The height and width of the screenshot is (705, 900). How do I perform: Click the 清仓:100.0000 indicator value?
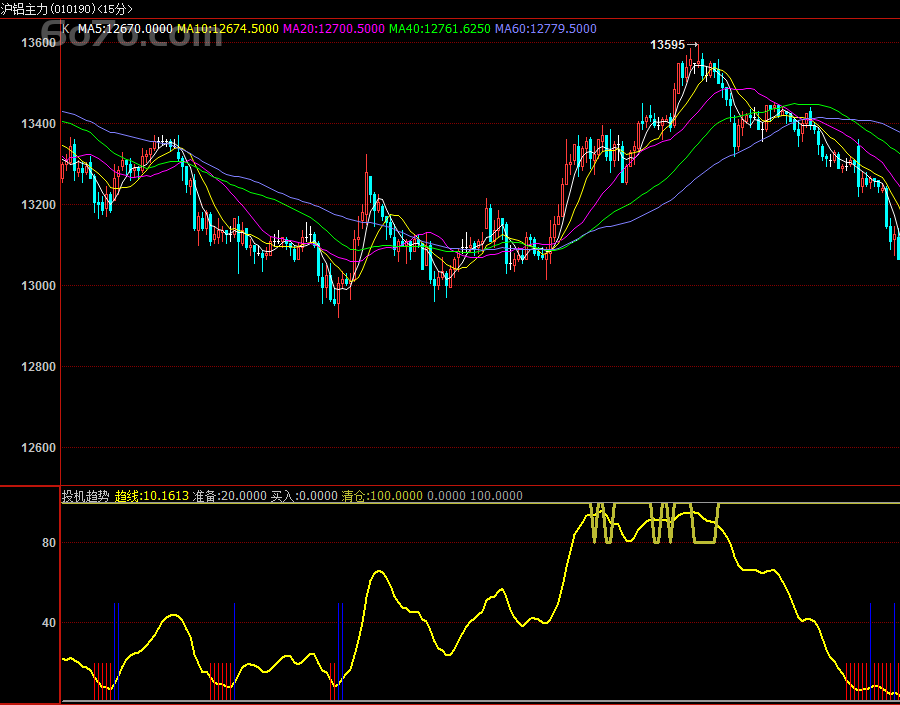(x=382, y=496)
